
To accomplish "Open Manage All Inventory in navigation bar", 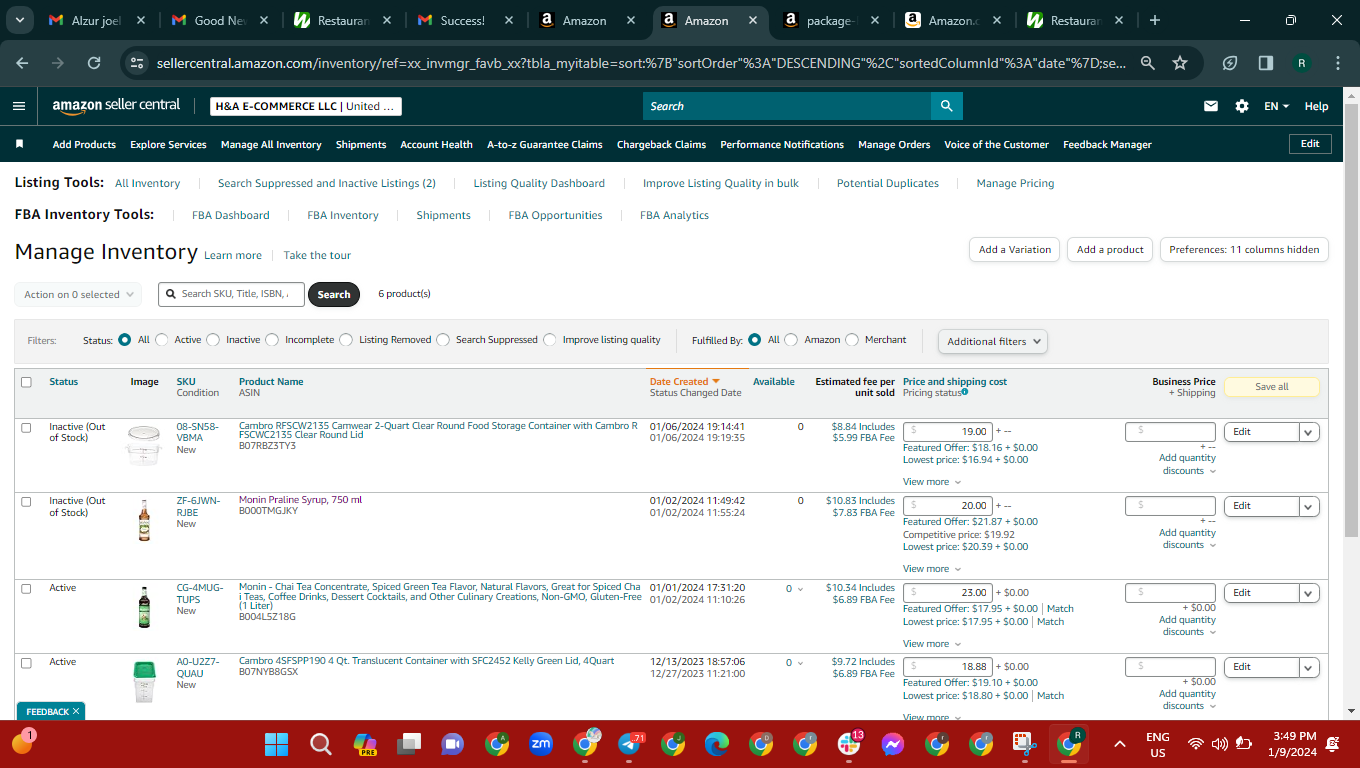I will [271, 144].
